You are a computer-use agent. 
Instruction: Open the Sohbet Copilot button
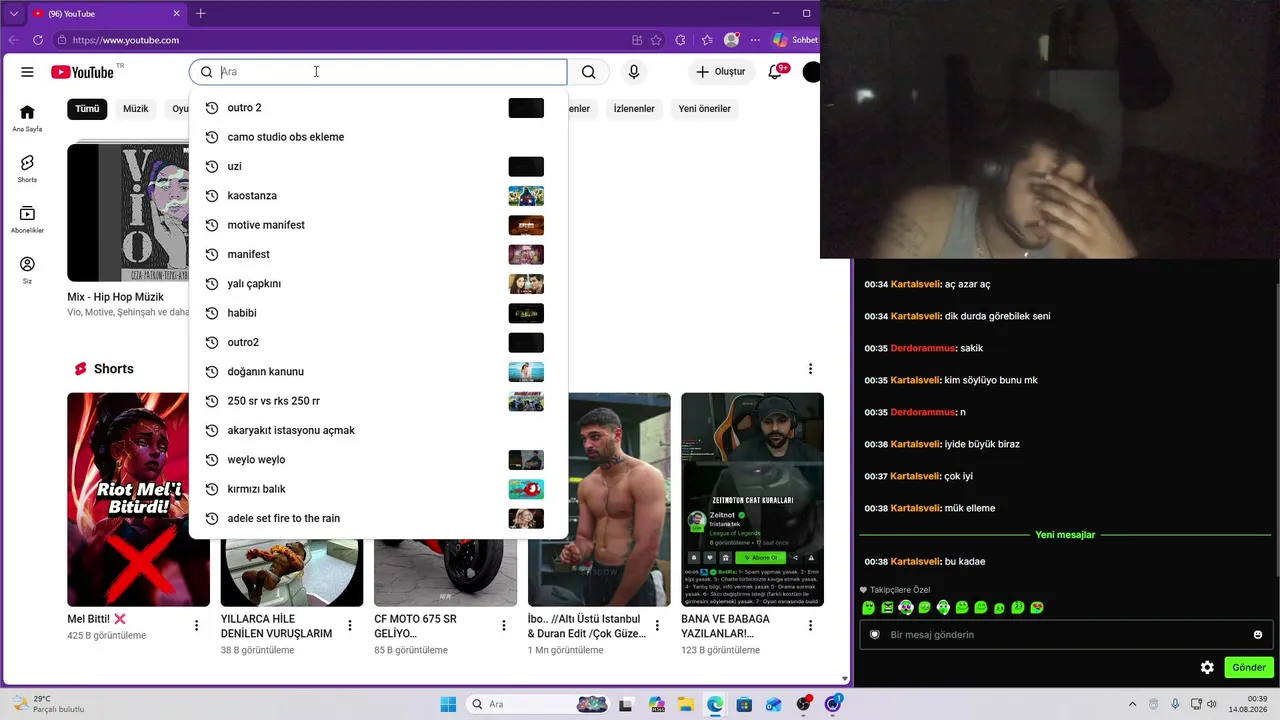[795, 40]
